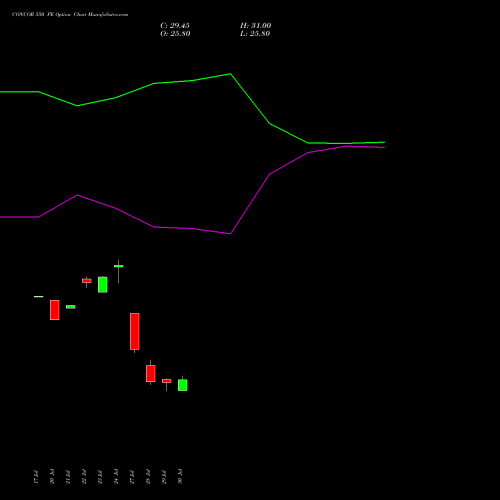Click the 29 Jul date axis label
500x500 pixels.
point(164,476)
